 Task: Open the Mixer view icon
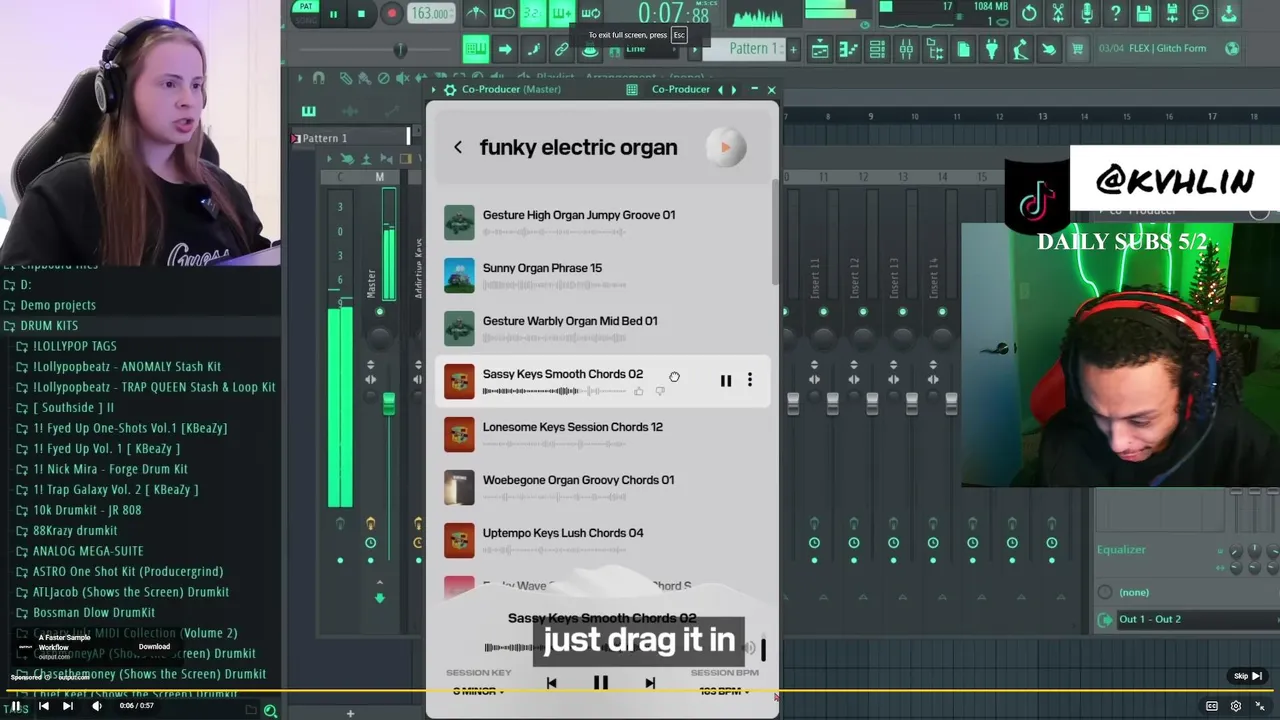(906, 49)
